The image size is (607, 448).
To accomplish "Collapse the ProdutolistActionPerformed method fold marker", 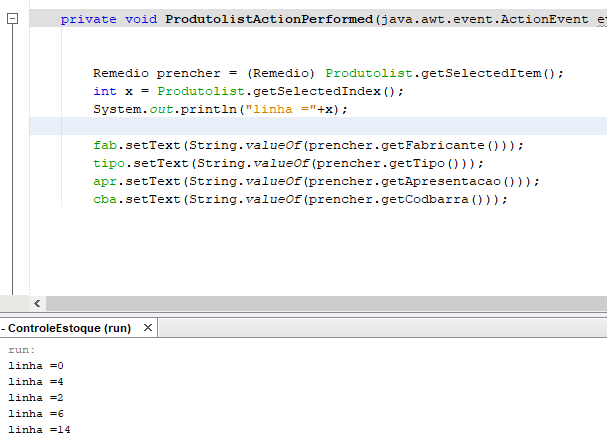I will click(12, 18).
